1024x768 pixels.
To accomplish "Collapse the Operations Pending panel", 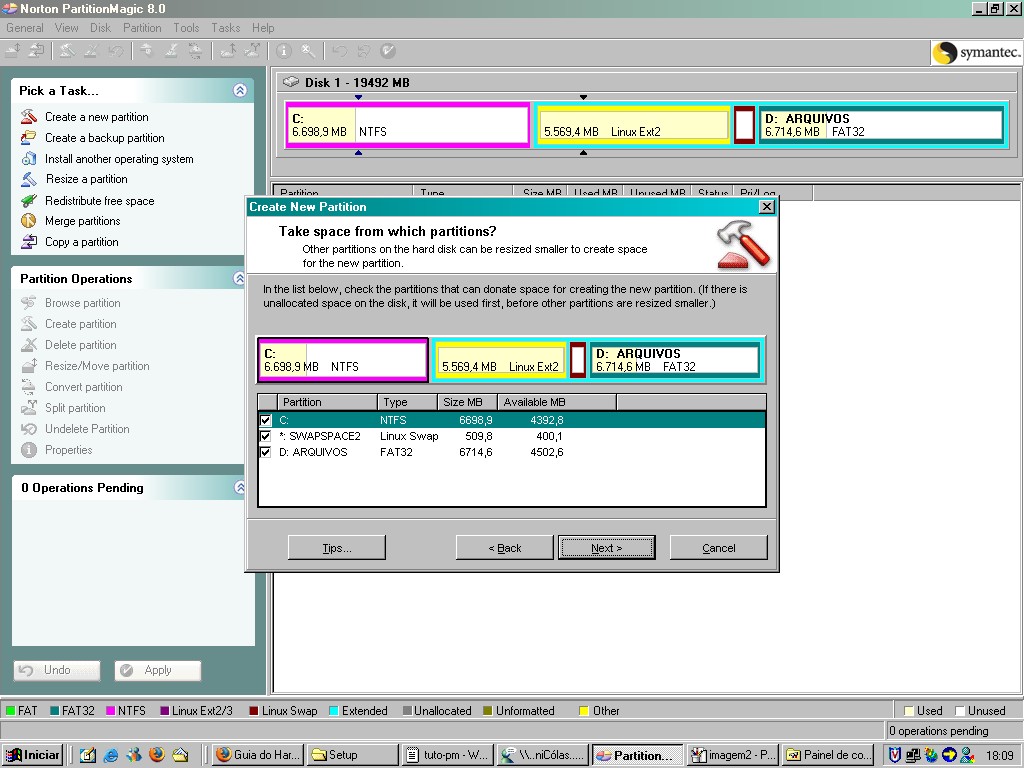I will pyautogui.click(x=240, y=488).
